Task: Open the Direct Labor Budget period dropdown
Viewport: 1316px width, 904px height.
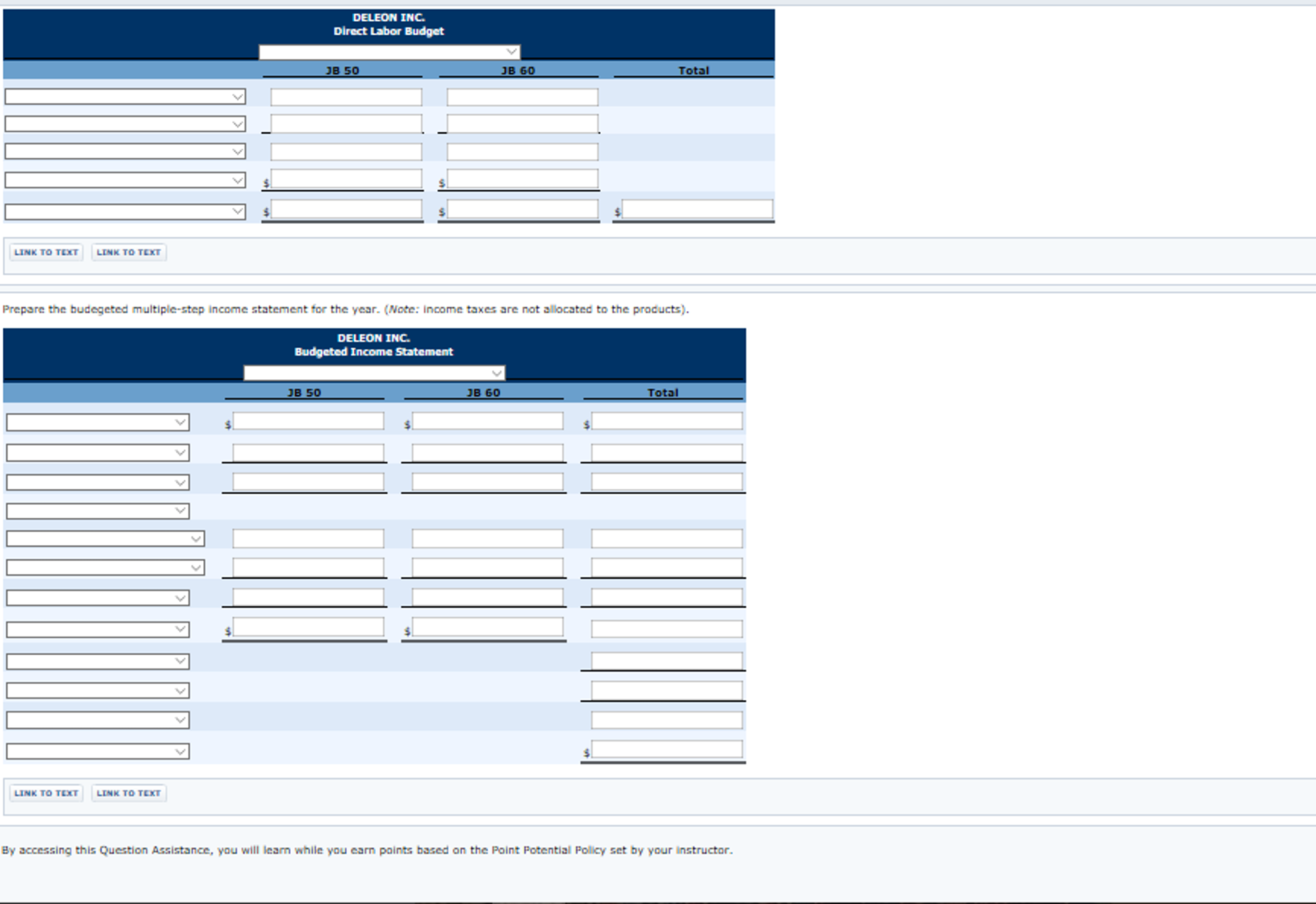Action: coord(389,52)
